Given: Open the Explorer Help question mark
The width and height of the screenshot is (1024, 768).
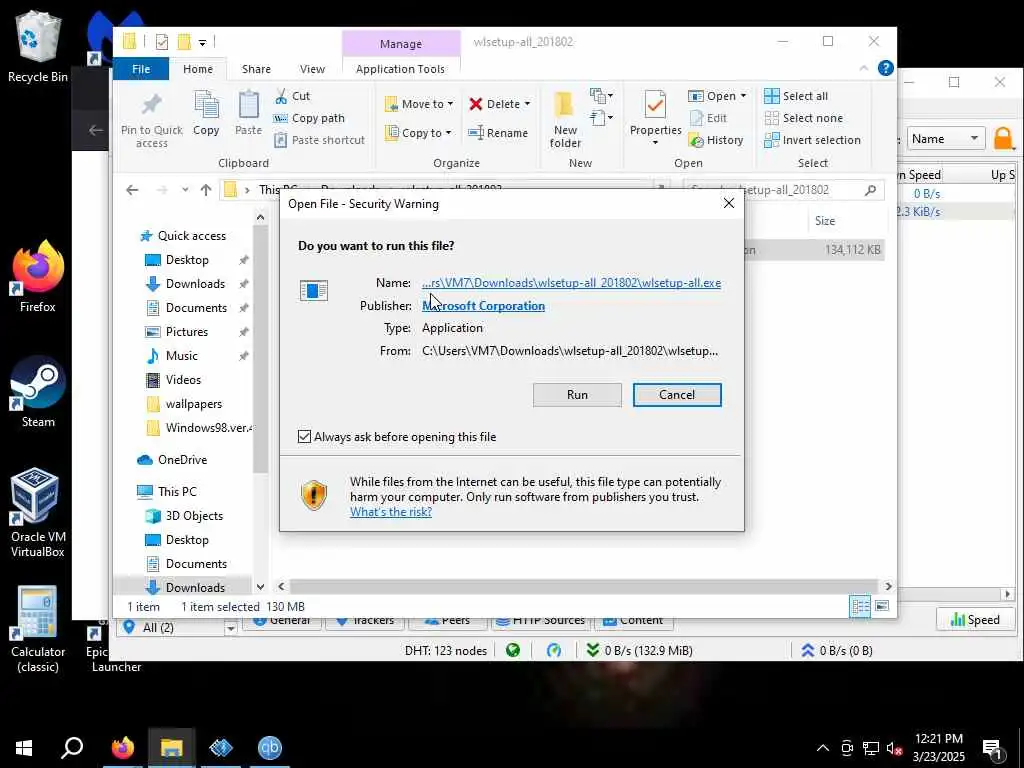Looking at the screenshot, I should (886, 68).
